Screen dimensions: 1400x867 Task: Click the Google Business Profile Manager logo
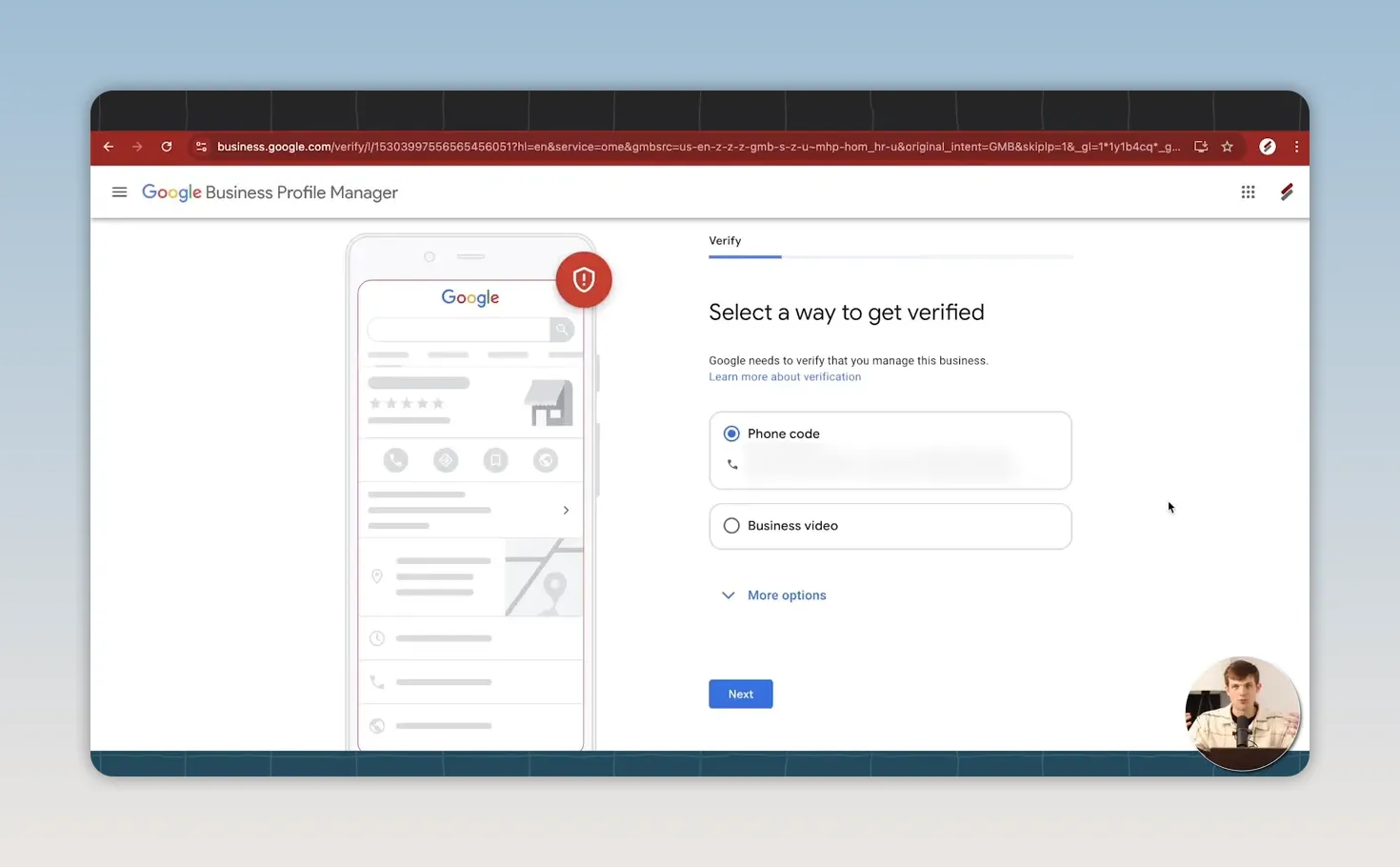pos(270,192)
